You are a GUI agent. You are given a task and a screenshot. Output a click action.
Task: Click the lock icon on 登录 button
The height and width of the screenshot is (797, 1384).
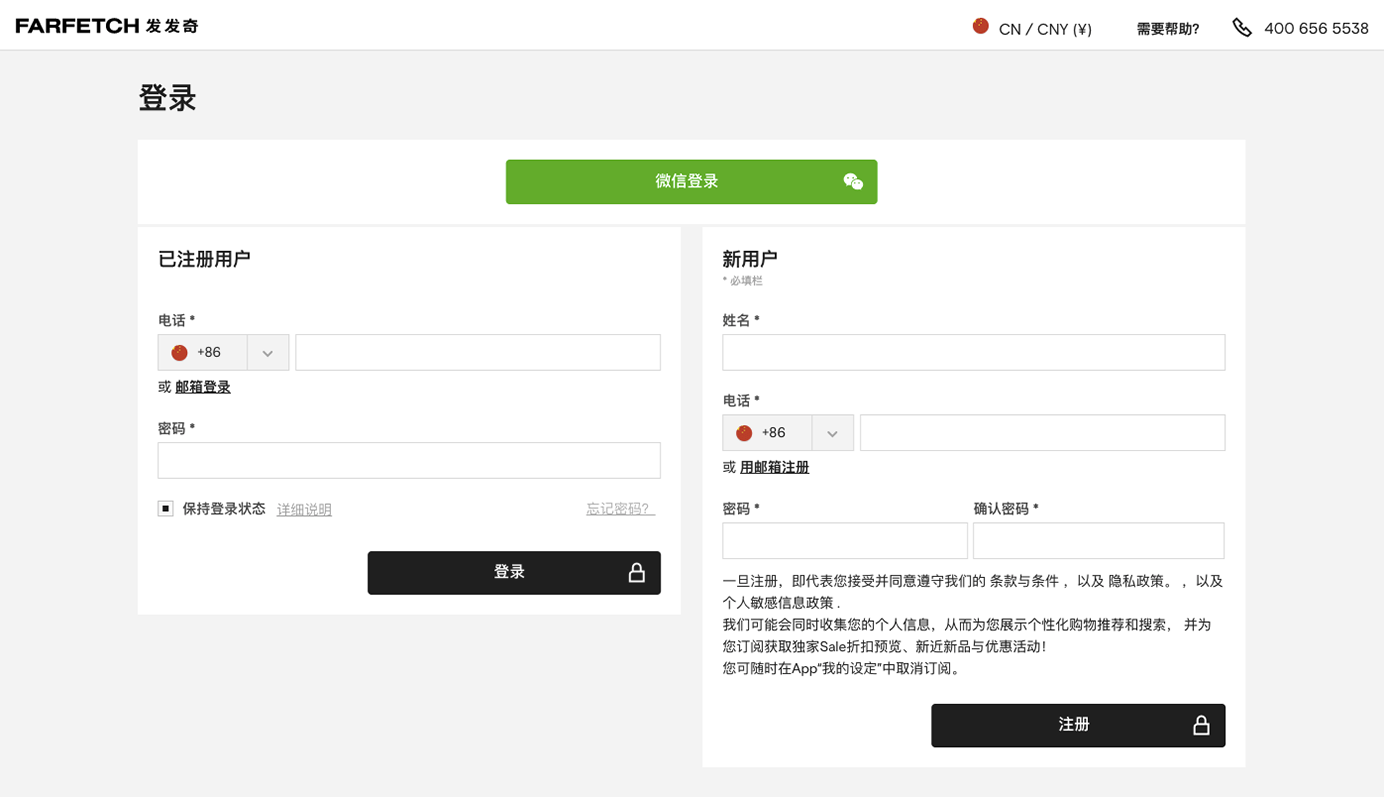click(636, 573)
